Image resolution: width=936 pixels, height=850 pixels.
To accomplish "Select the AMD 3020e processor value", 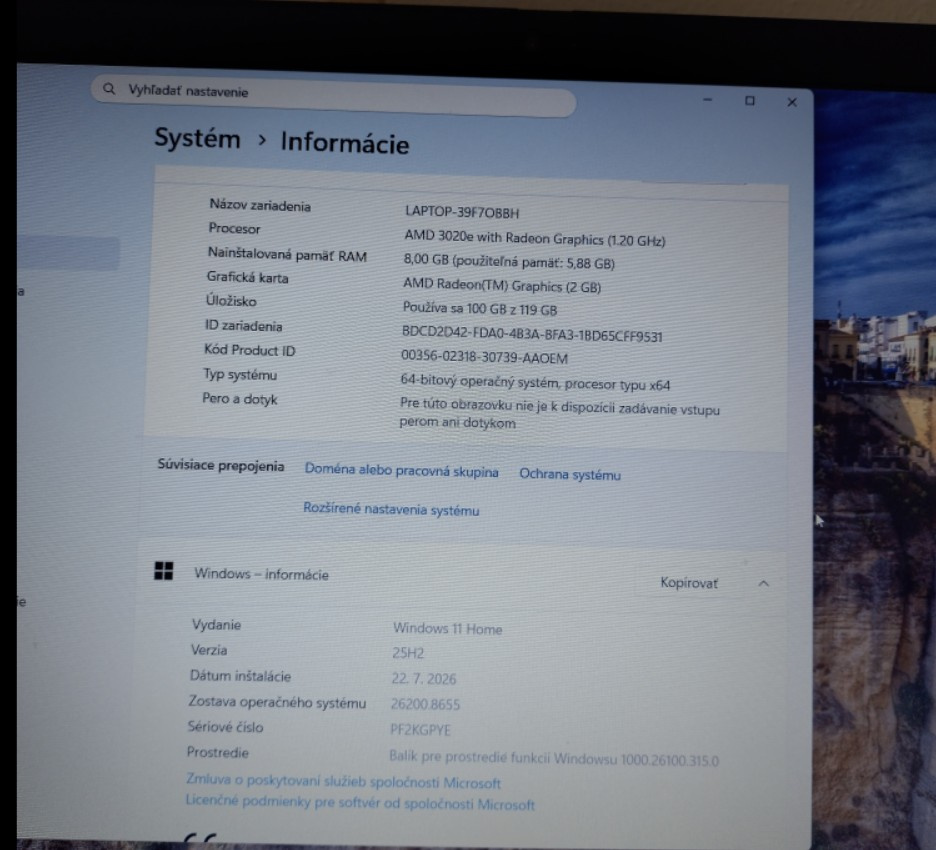I will click(535, 238).
